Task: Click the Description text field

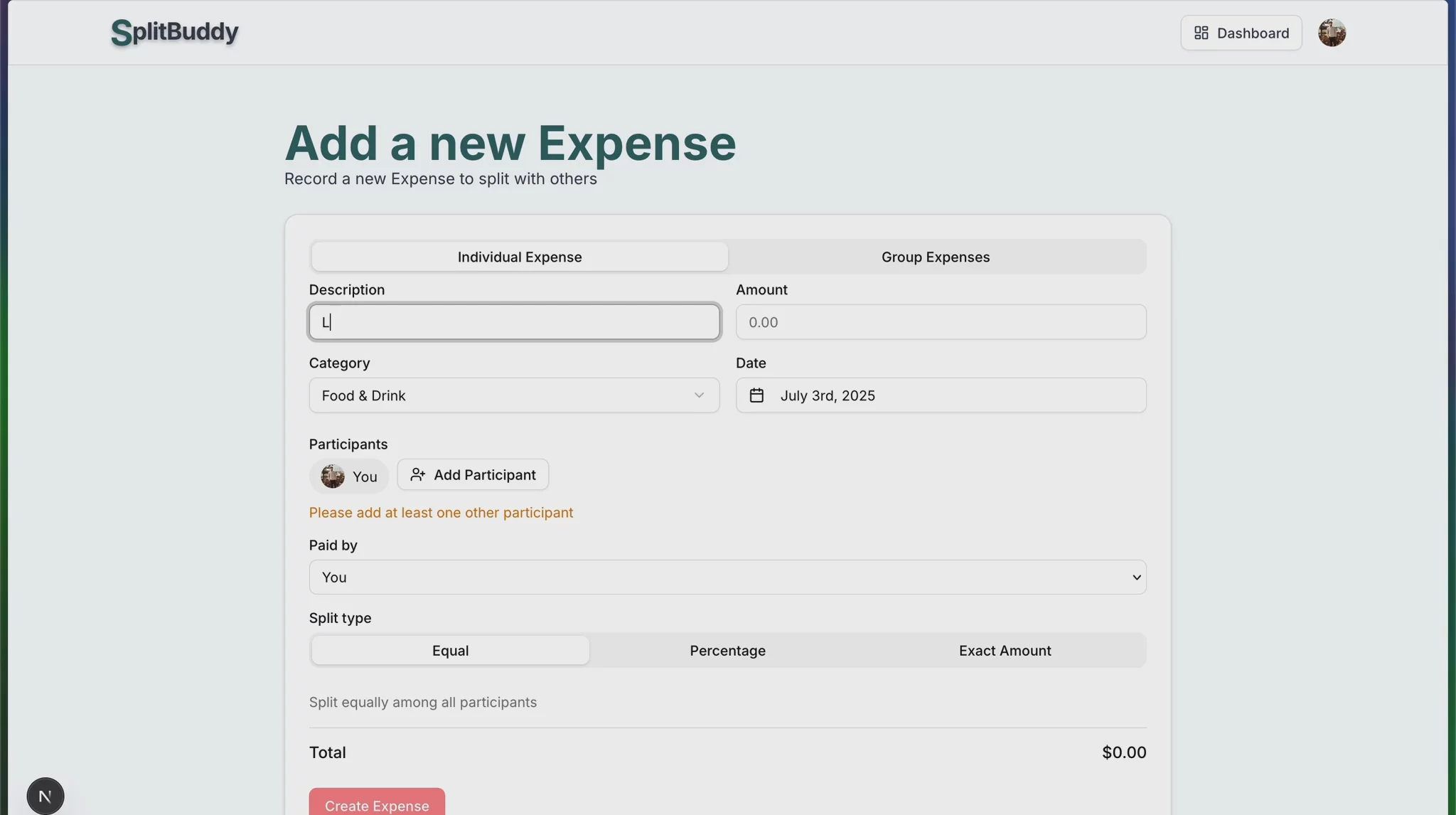Action: 514,322
